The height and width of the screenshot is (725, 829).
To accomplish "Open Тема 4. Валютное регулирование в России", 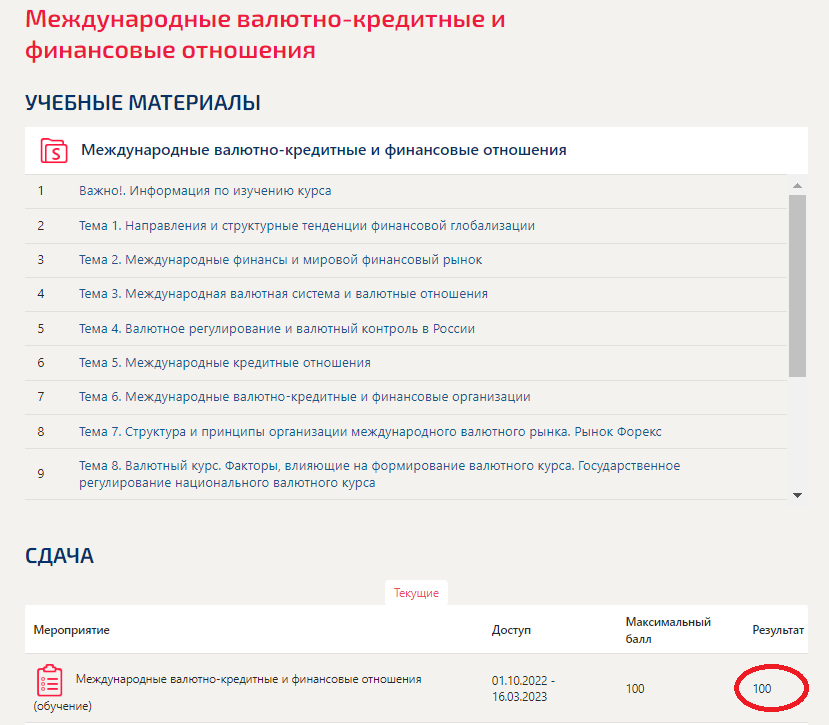I will [277, 329].
